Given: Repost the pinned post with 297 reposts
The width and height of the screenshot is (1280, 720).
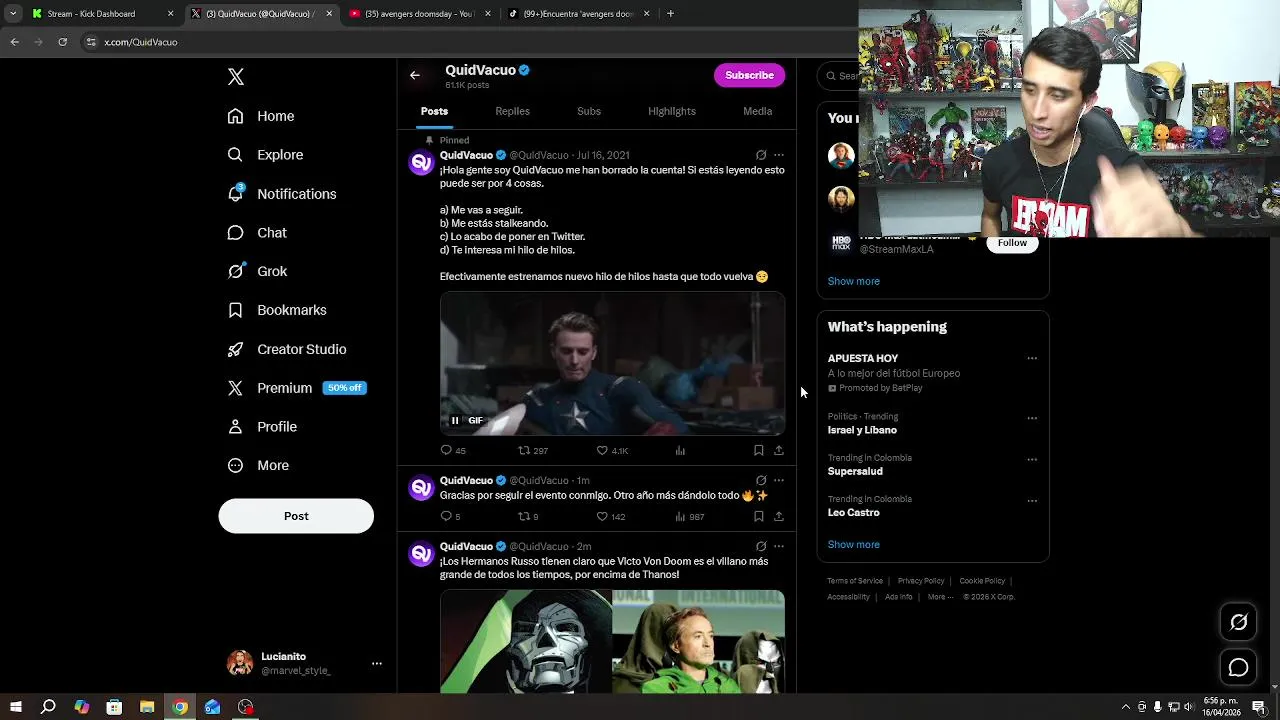Looking at the screenshot, I should 532,450.
